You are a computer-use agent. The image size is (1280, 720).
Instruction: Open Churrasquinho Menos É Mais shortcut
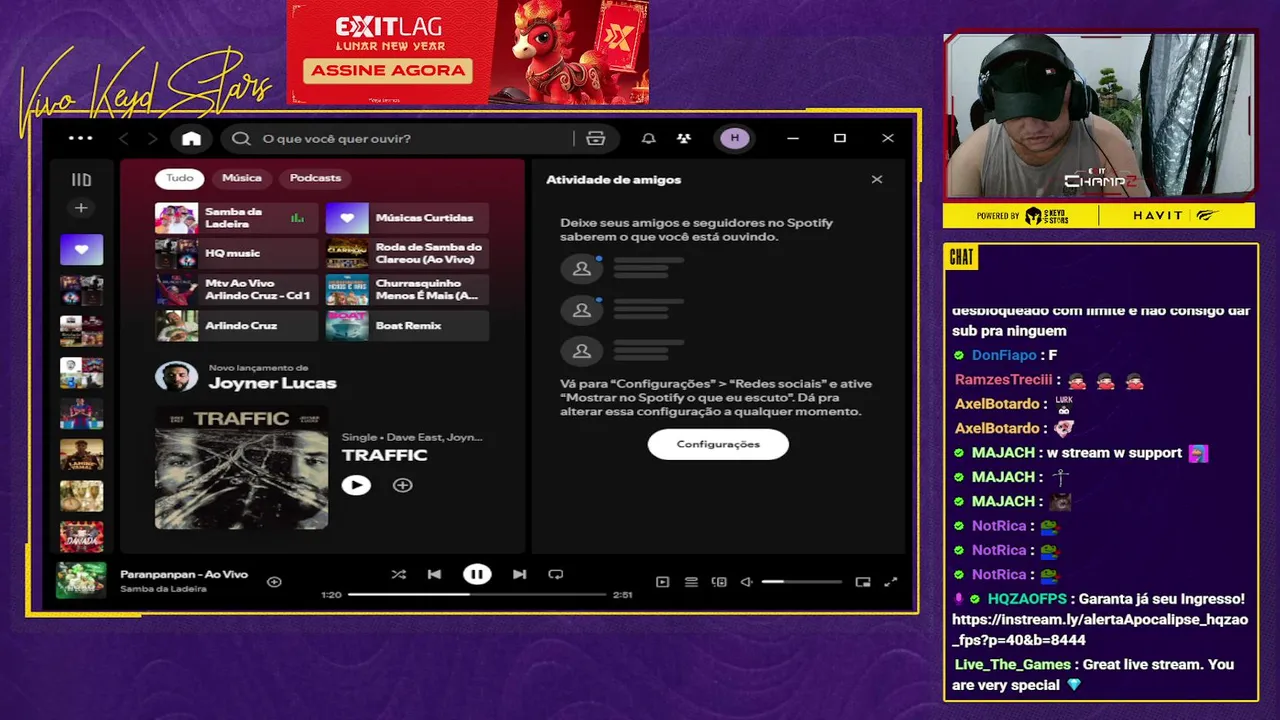click(408, 290)
